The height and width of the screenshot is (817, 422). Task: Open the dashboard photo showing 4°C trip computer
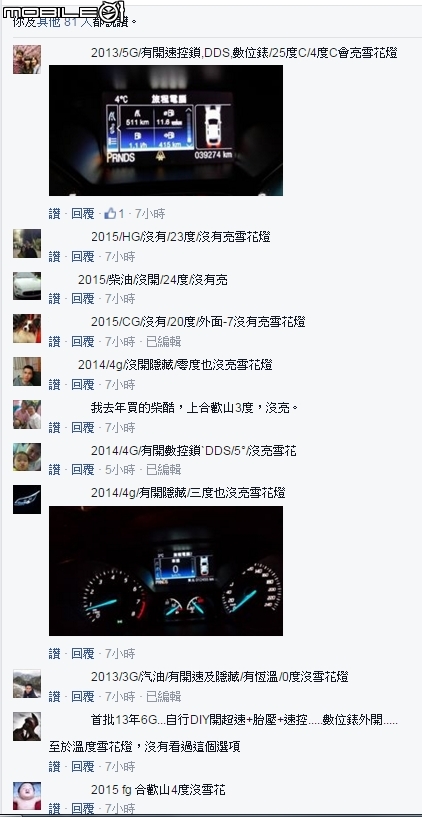pyautogui.click(x=166, y=130)
